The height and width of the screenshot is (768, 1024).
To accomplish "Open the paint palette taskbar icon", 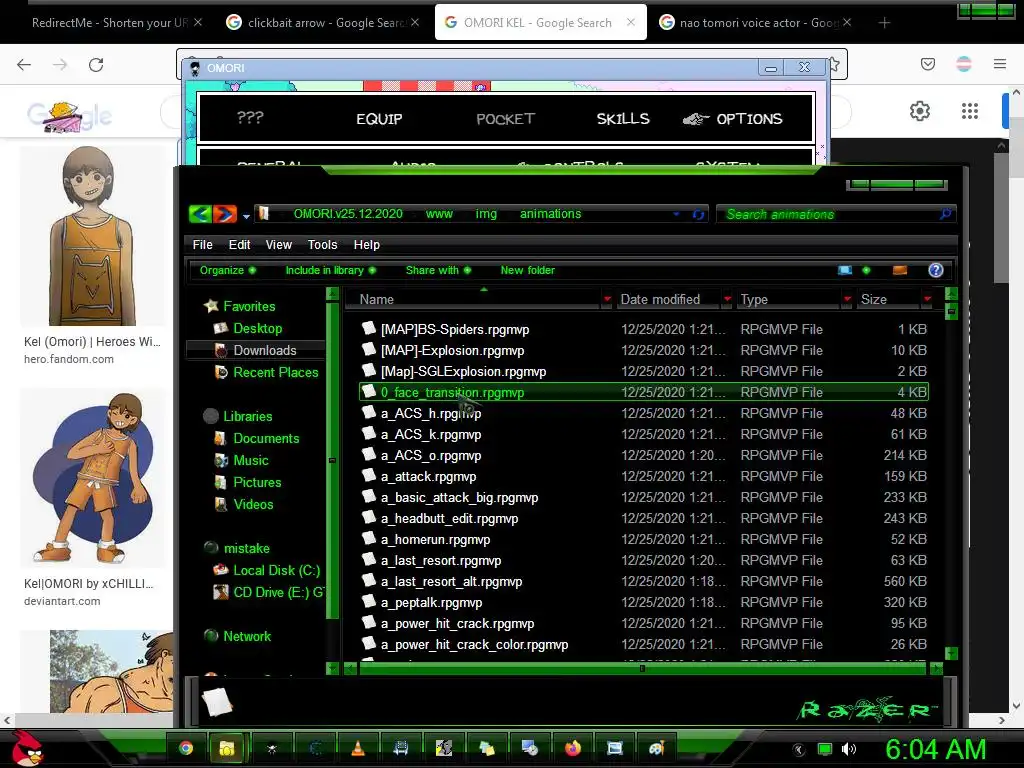I will [x=656, y=748].
